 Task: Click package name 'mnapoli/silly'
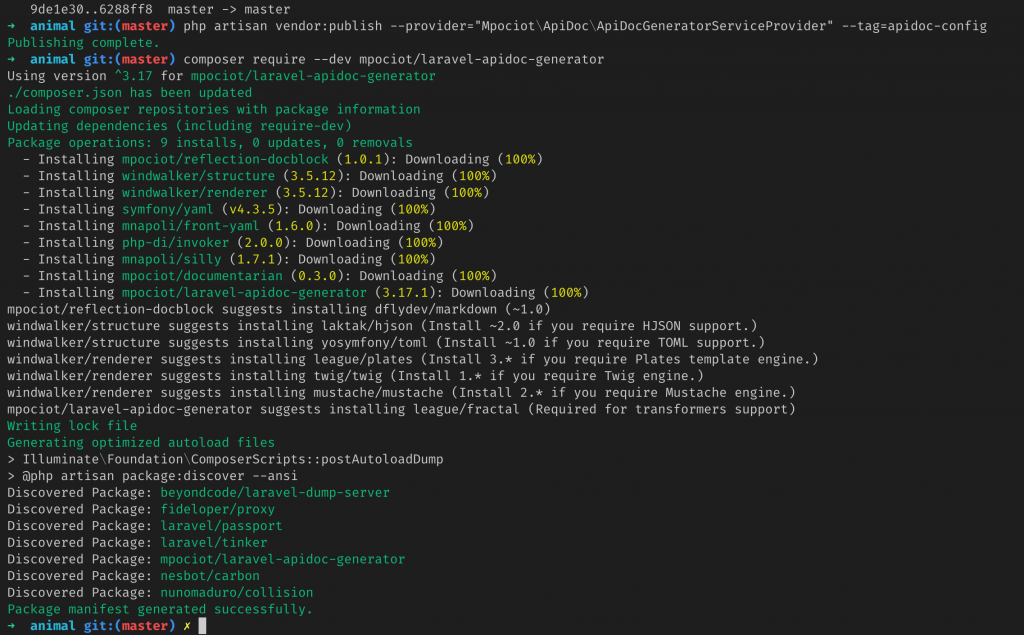[172, 259]
